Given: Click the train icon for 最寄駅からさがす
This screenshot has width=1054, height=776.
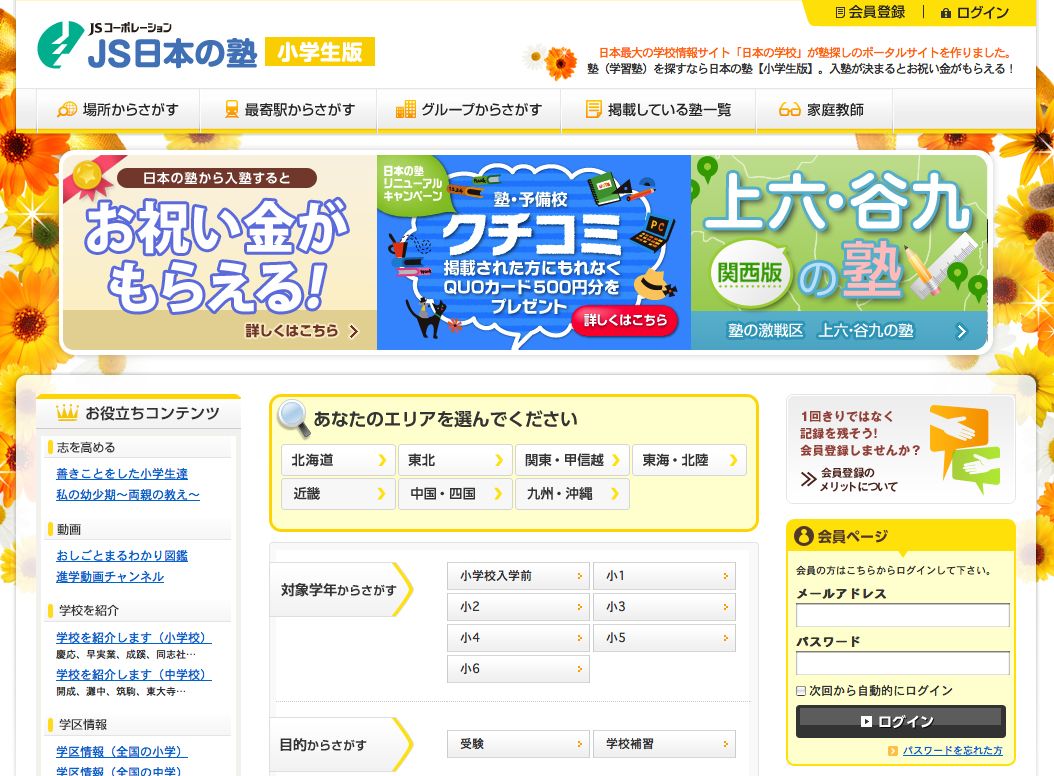Looking at the screenshot, I should click(231, 109).
